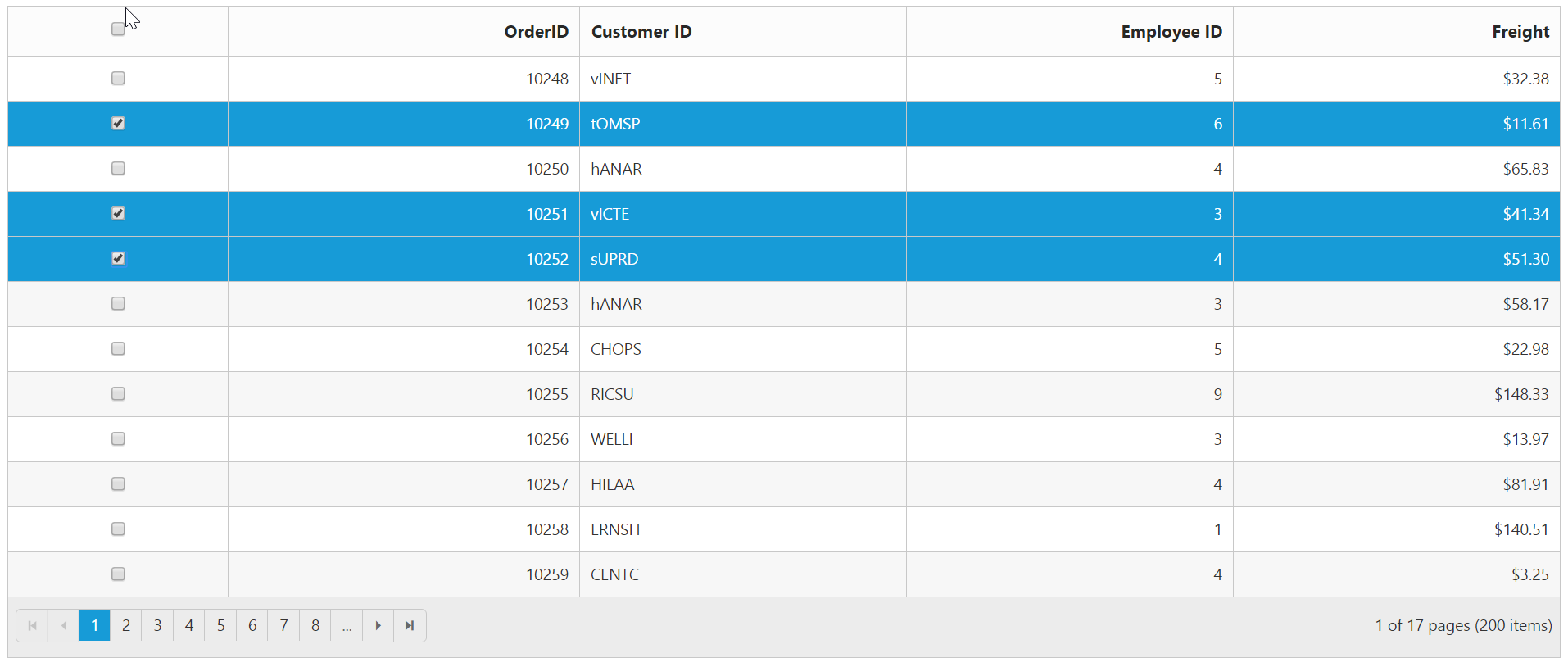Select the current page 1 button

click(94, 626)
